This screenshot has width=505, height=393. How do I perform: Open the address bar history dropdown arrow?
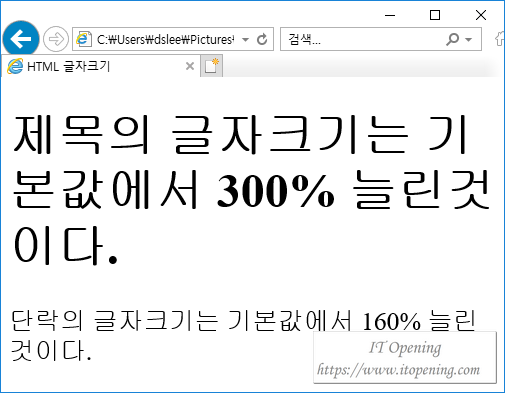[x=246, y=40]
